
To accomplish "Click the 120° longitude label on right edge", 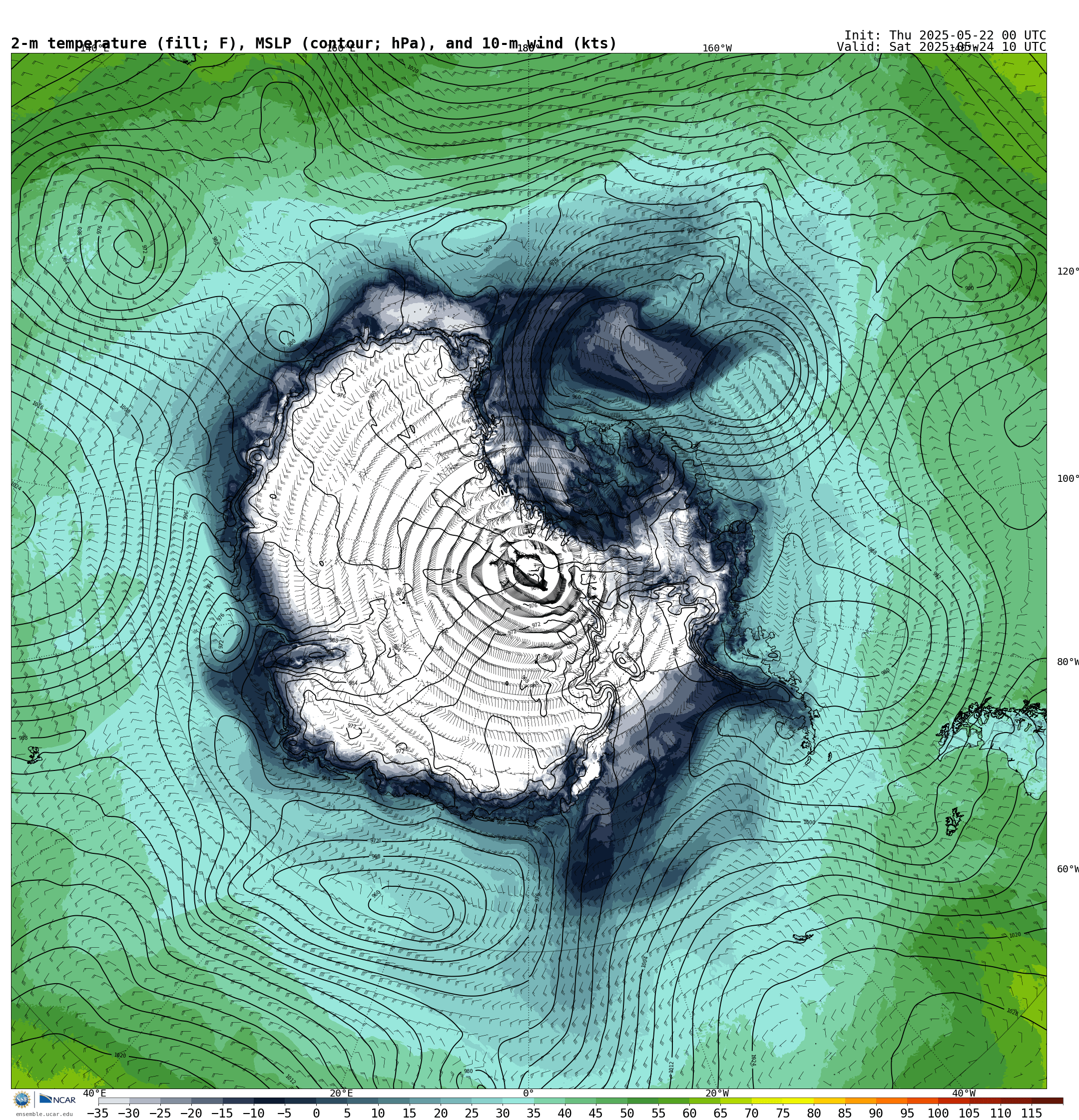I will (x=1068, y=272).
